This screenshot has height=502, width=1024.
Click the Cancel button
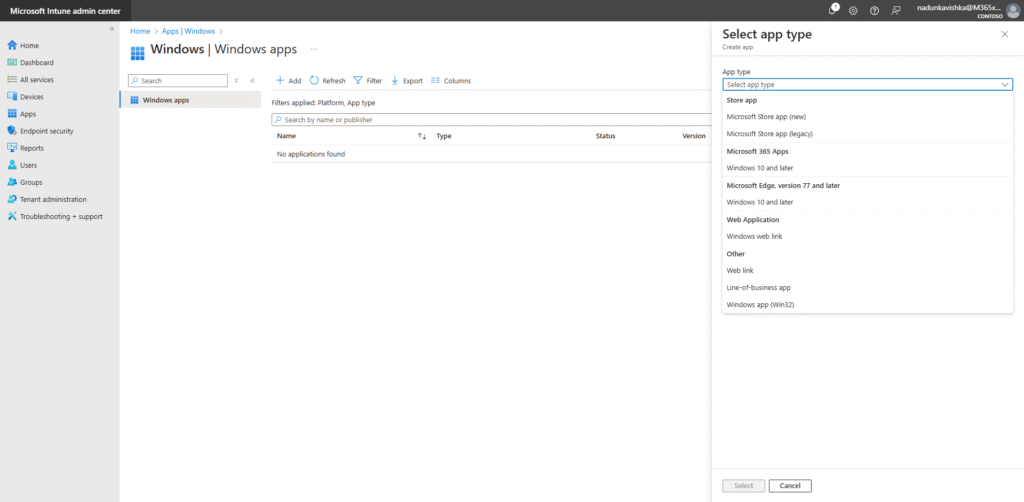point(790,486)
